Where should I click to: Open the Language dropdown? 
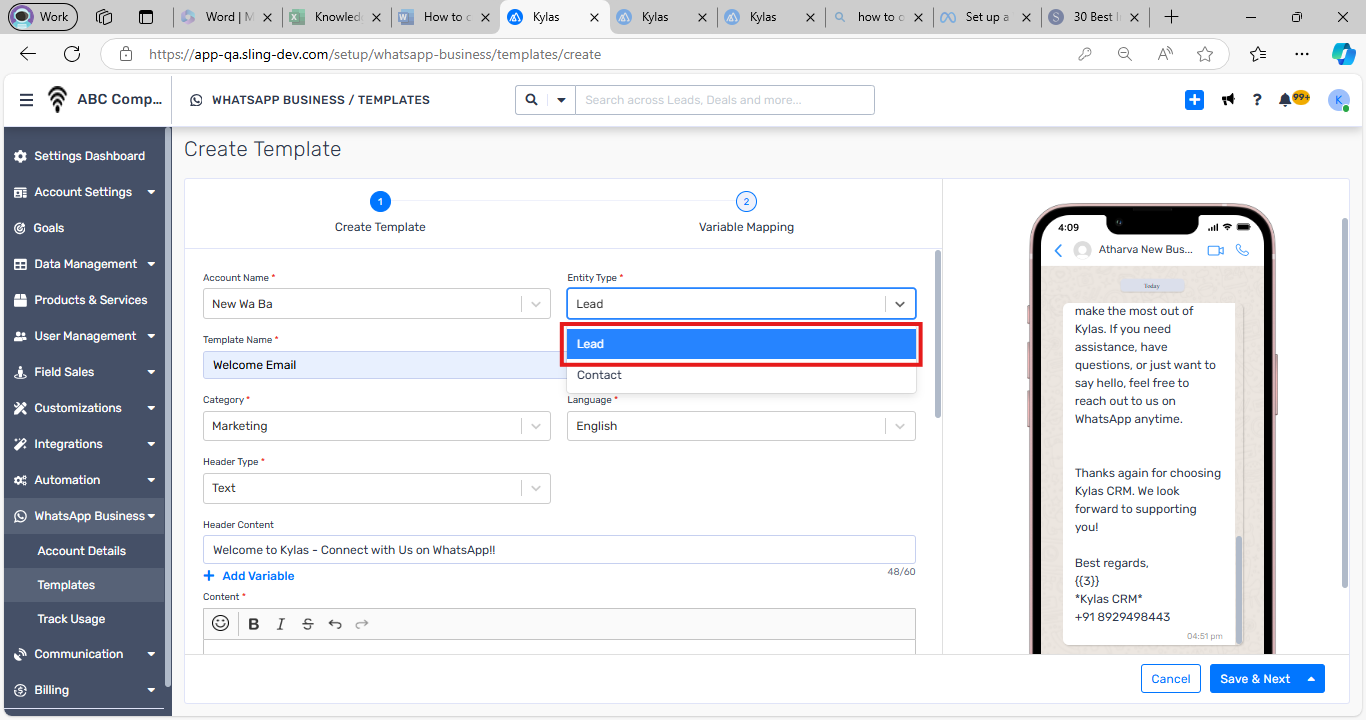(x=741, y=426)
